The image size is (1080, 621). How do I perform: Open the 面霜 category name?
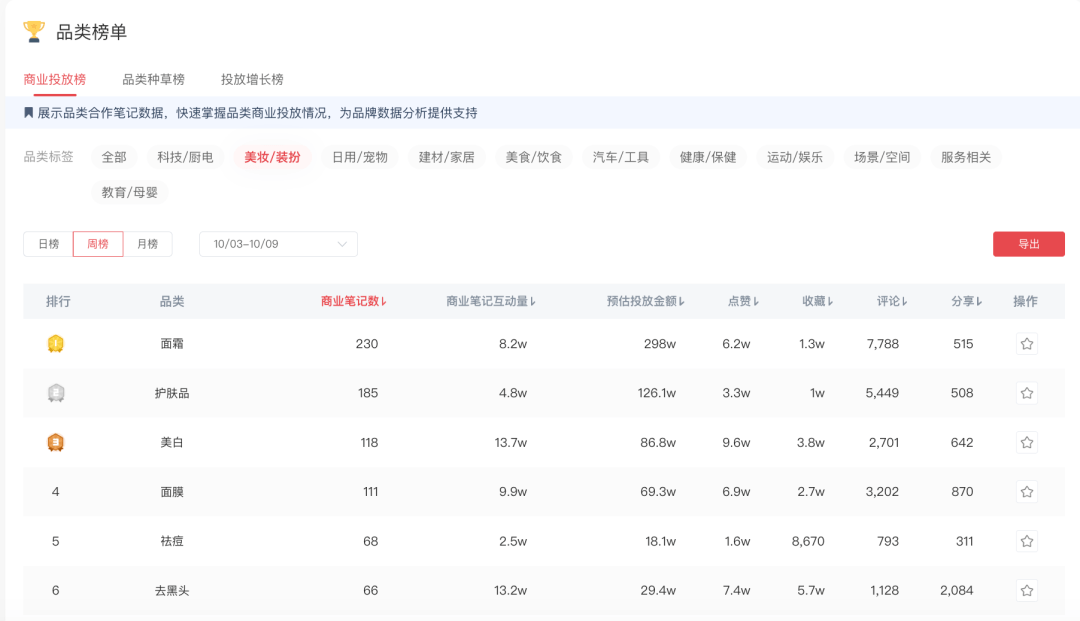pos(172,344)
